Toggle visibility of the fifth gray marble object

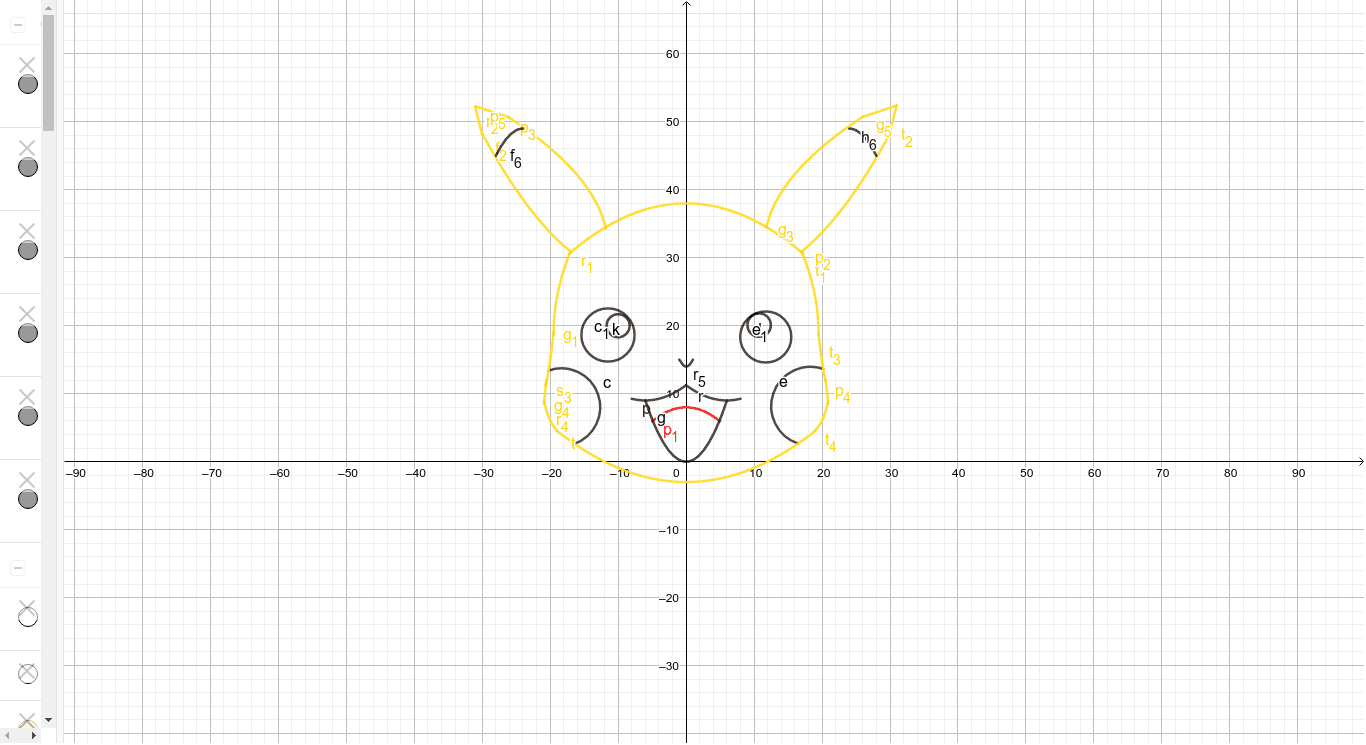pyautogui.click(x=28, y=416)
